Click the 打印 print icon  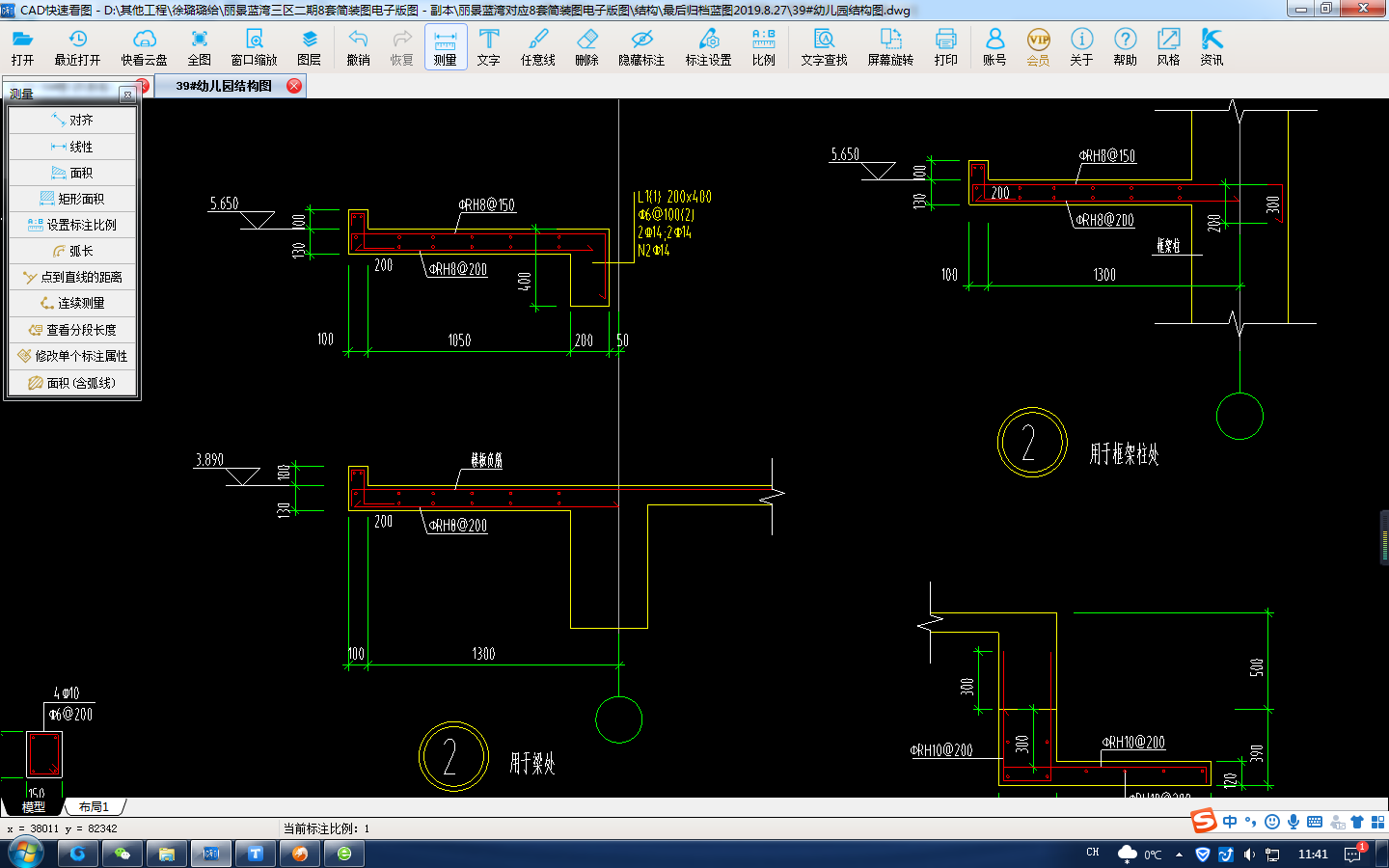click(x=945, y=47)
